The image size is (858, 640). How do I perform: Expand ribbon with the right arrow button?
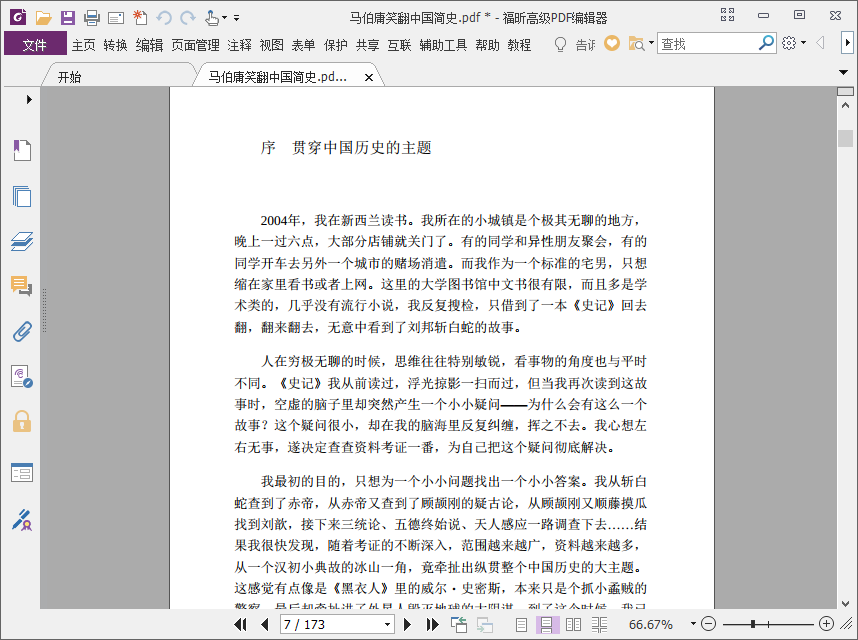pos(848,43)
